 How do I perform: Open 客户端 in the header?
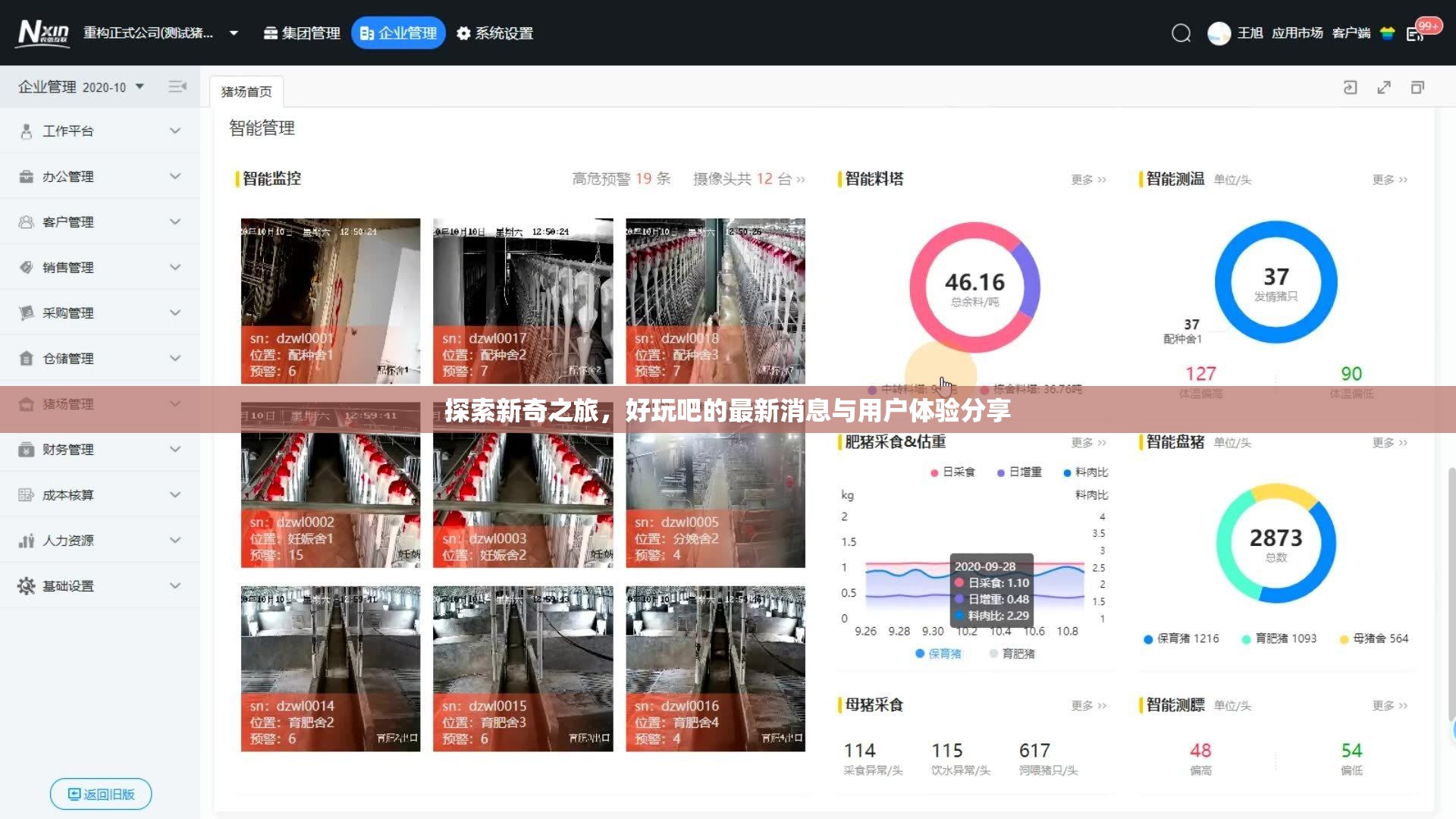tap(1351, 33)
